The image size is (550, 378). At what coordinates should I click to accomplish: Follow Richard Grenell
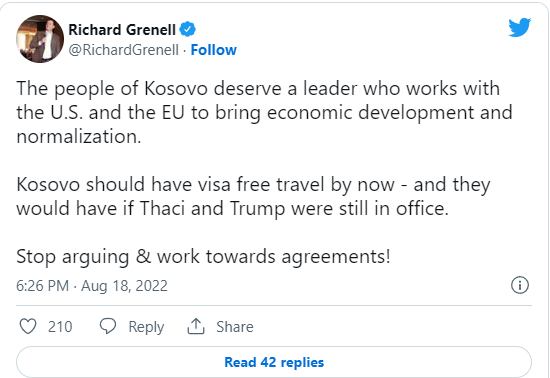coord(214,50)
